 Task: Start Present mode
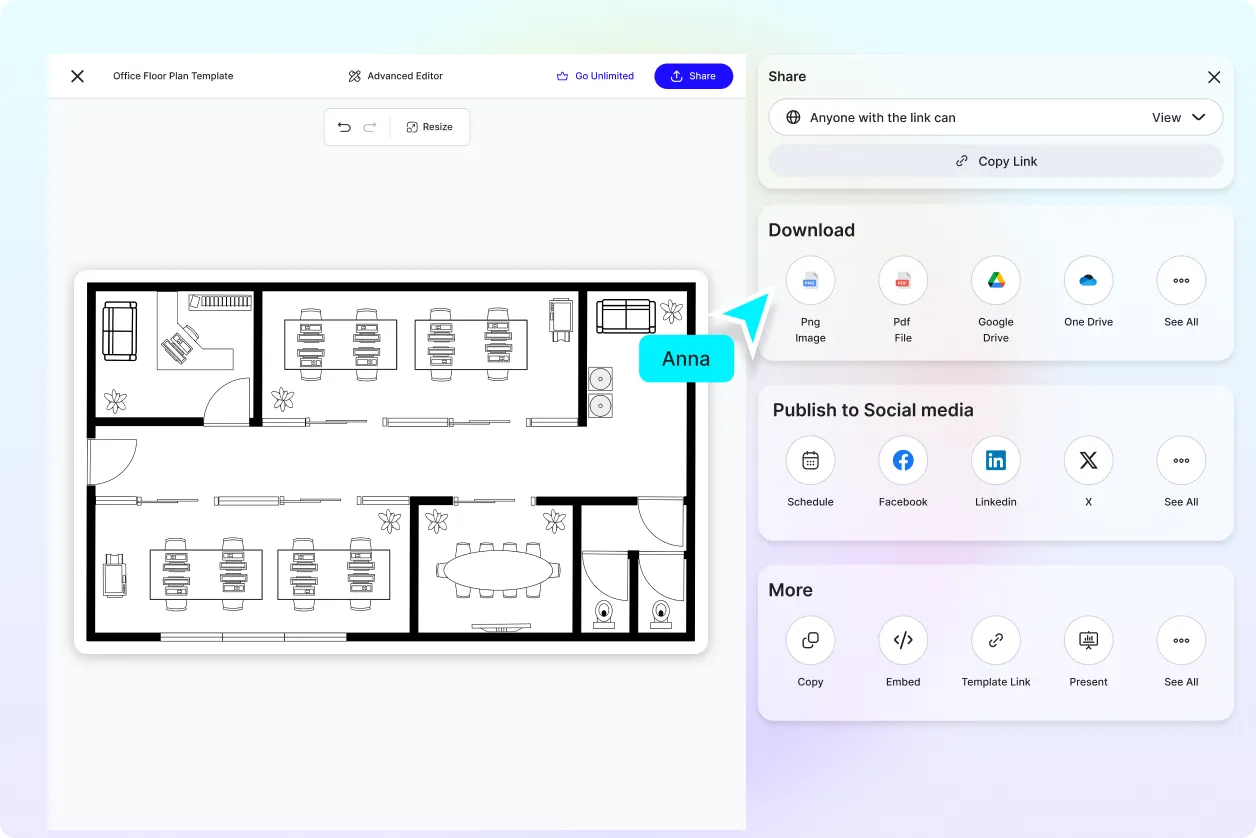(x=1088, y=641)
